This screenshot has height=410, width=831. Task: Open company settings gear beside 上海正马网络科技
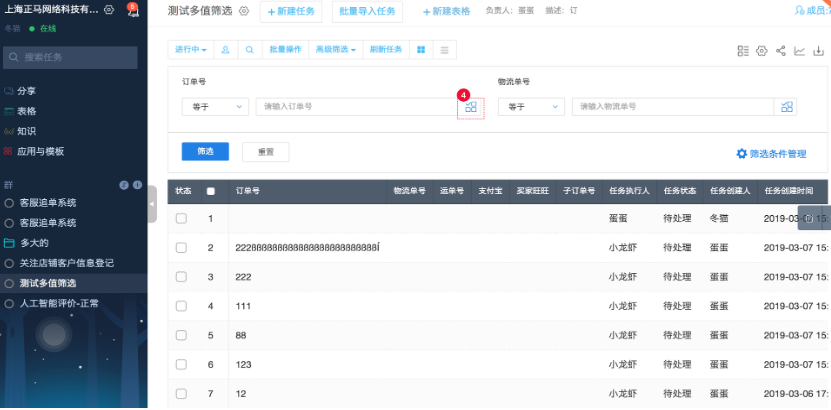(x=109, y=10)
